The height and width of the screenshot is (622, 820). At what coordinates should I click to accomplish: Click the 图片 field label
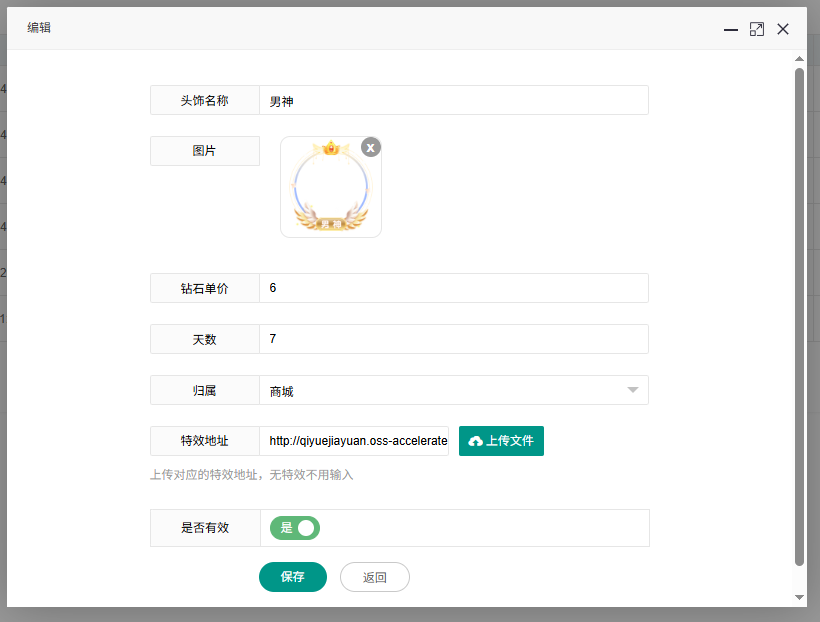[204, 151]
